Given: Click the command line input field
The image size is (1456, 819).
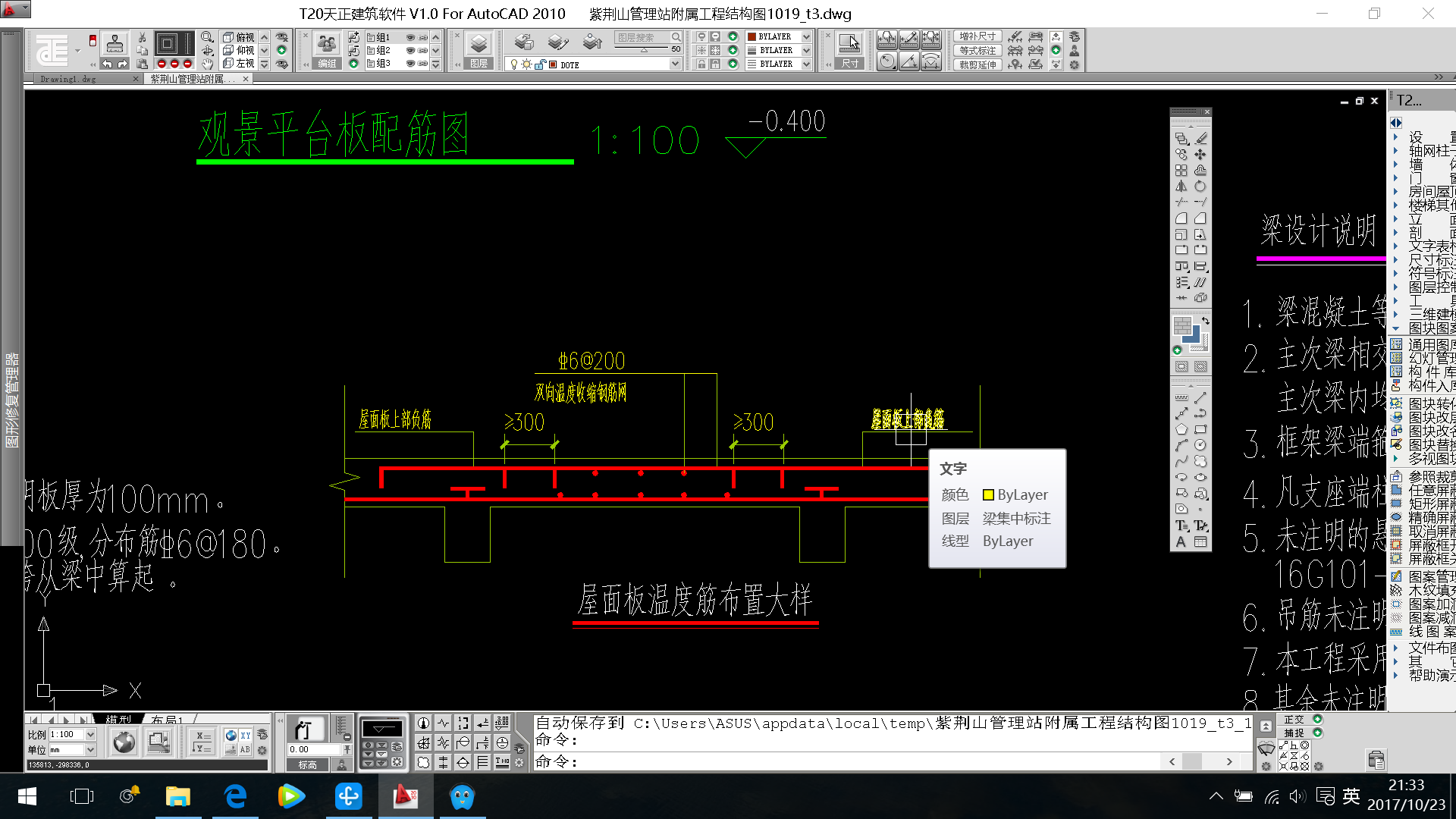Looking at the screenshot, I should [847, 761].
